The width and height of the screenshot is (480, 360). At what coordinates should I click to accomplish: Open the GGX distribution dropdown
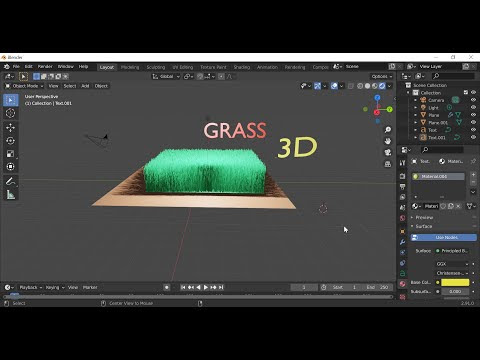pos(452,264)
